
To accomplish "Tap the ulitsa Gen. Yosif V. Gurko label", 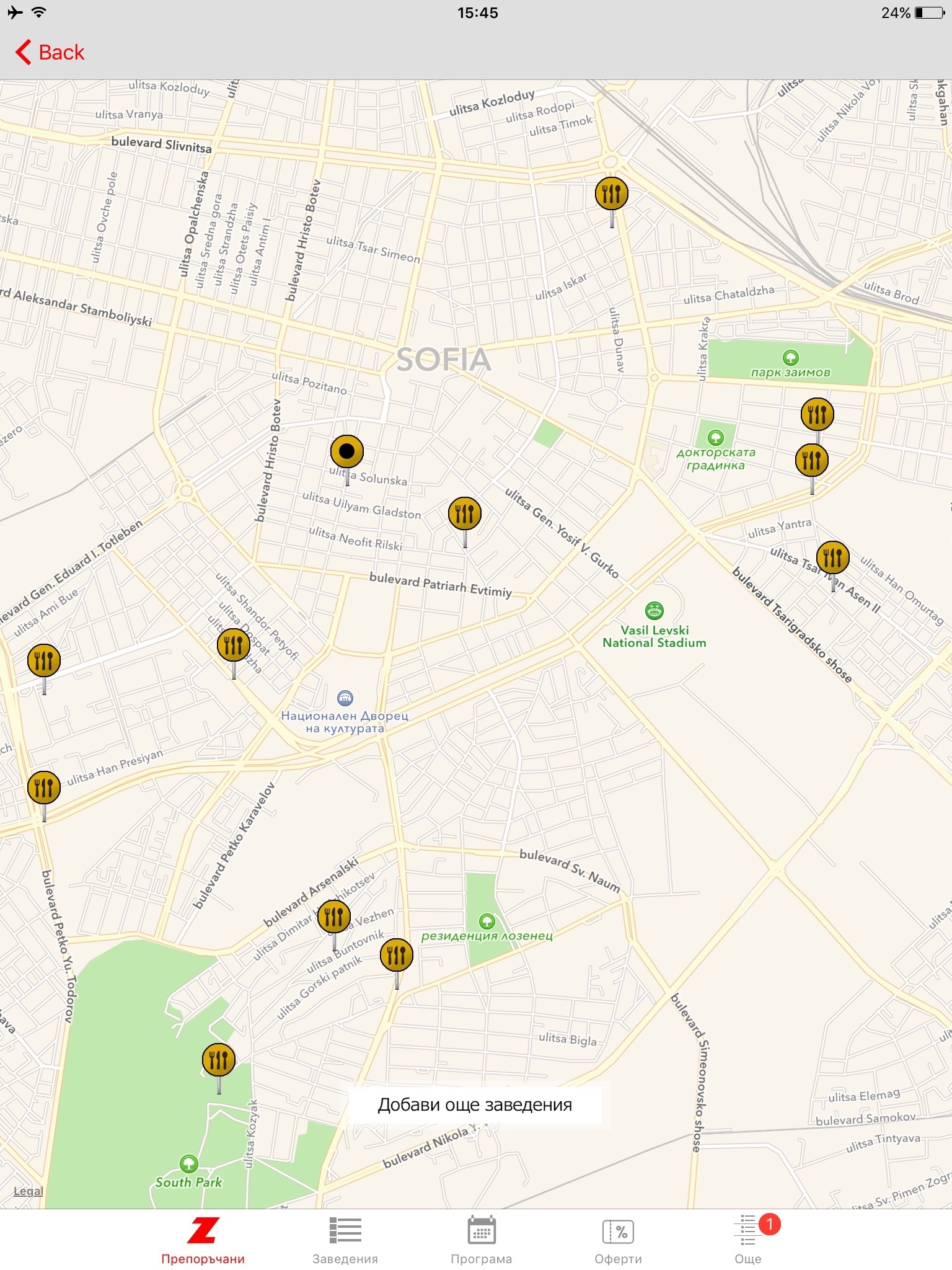I will pos(562,533).
